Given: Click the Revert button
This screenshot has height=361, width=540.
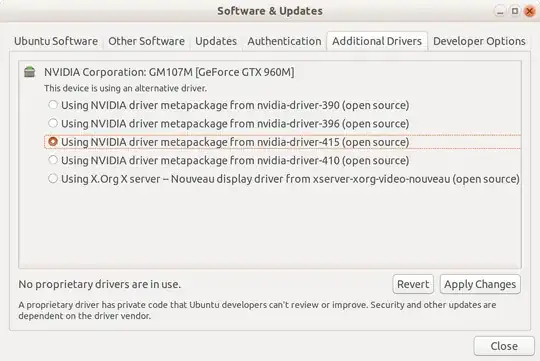Looking at the screenshot, I should coord(413,284).
